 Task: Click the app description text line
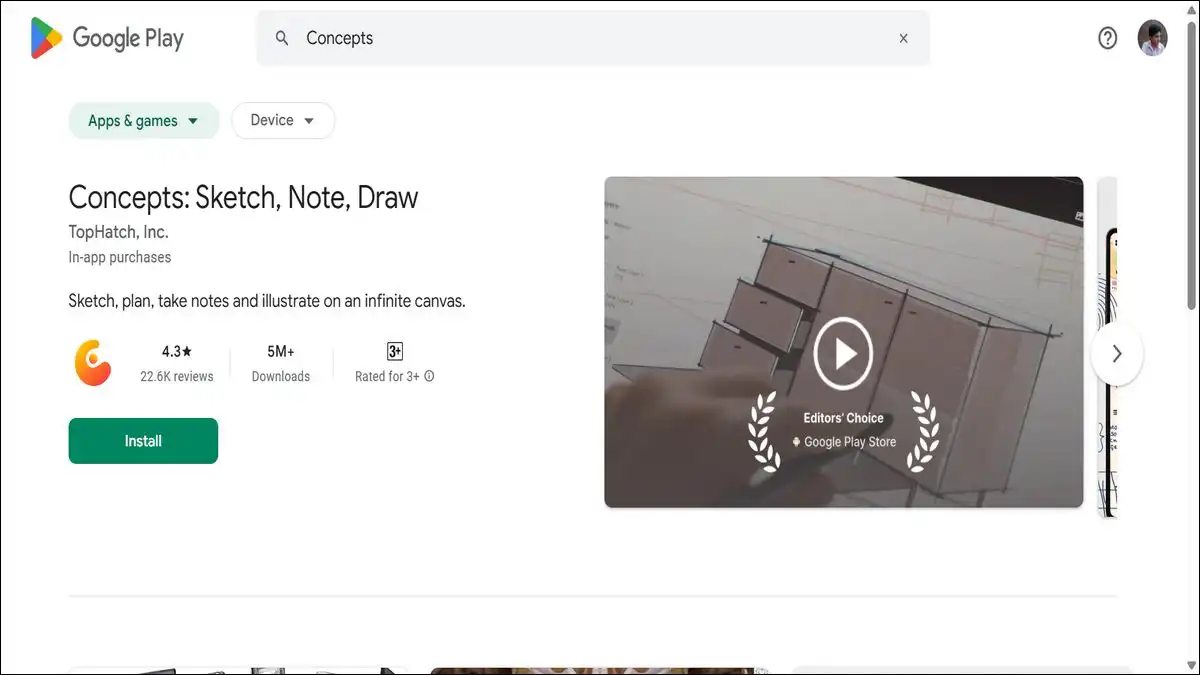[267, 300]
